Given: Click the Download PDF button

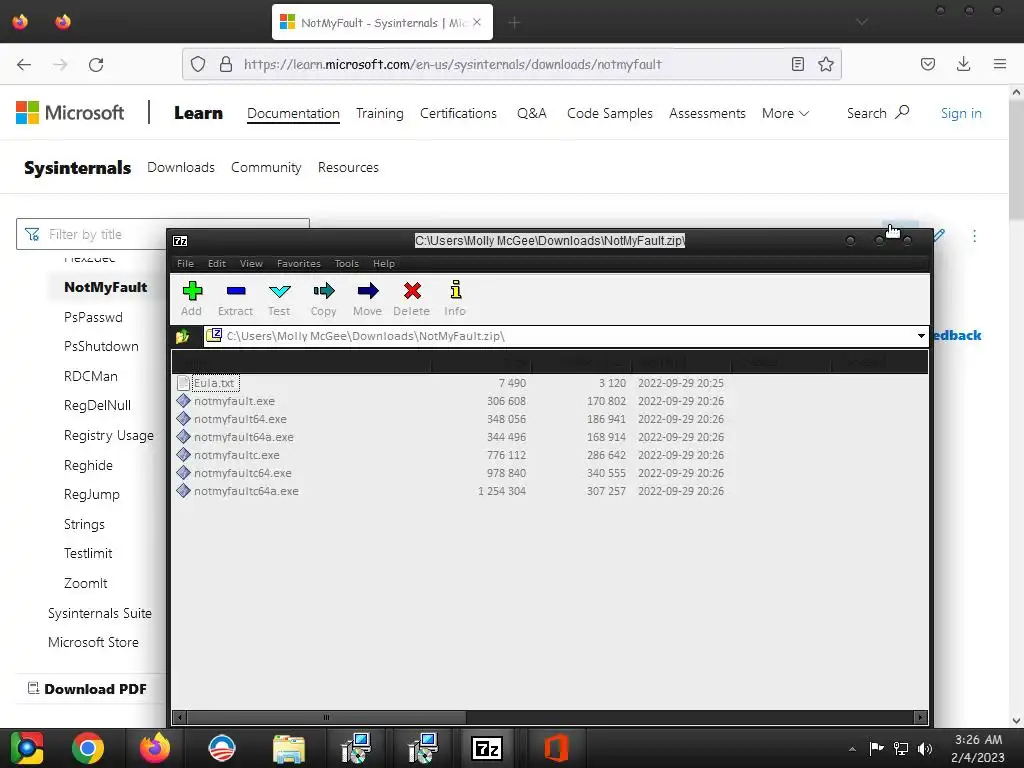Looking at the screenshot, I should [88, 689].
